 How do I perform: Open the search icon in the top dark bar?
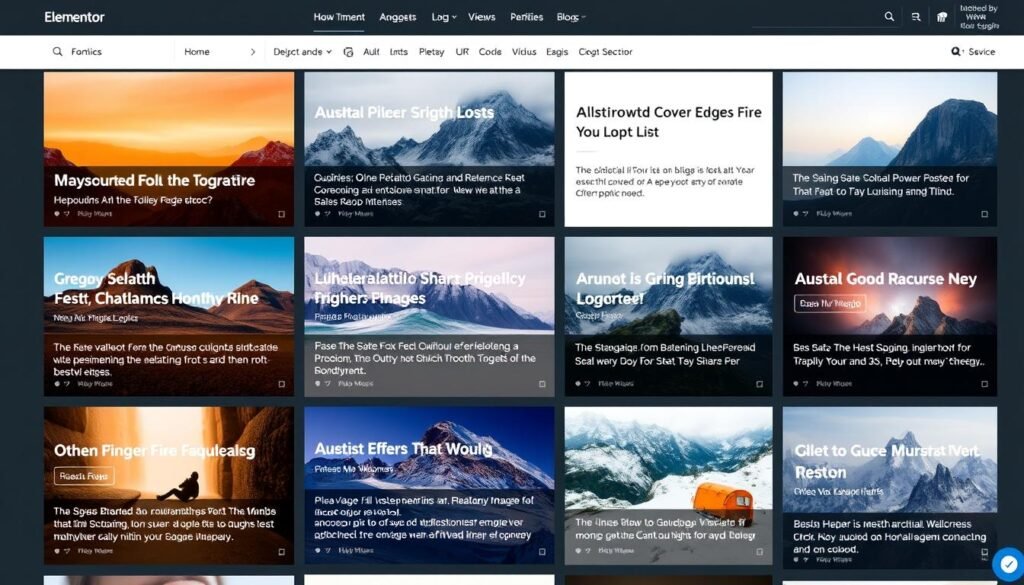point(889,17)
